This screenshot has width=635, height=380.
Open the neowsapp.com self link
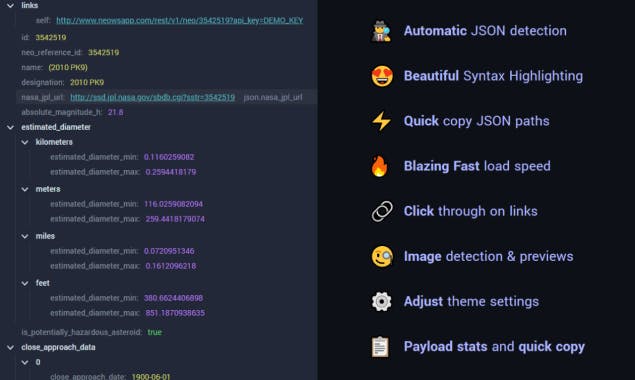point(179,20)
